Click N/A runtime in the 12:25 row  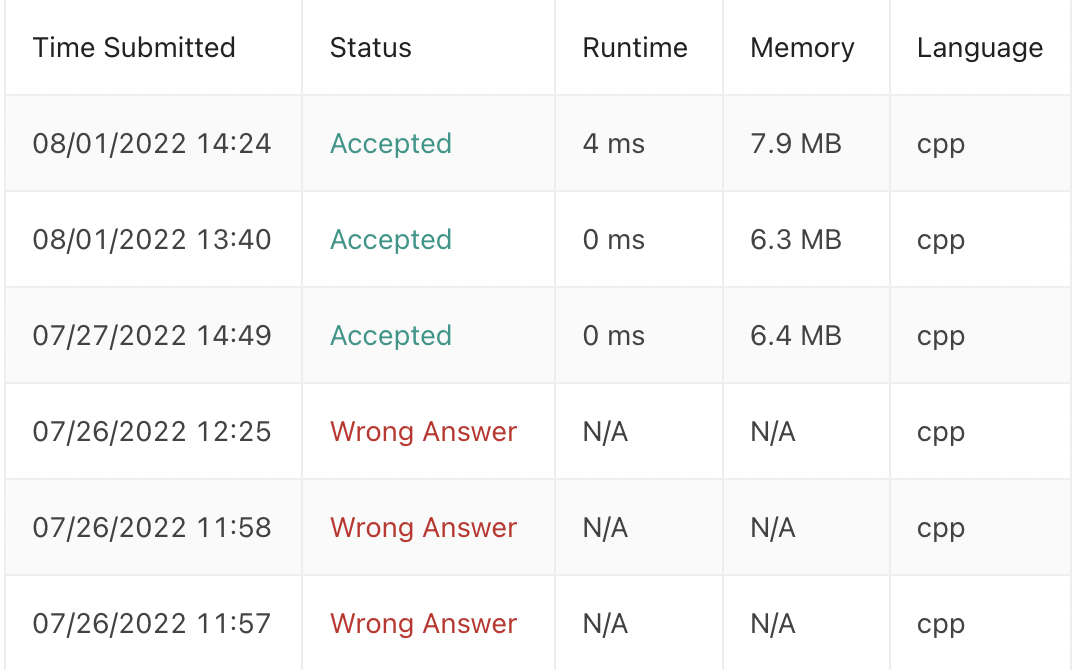pos(605,432)
